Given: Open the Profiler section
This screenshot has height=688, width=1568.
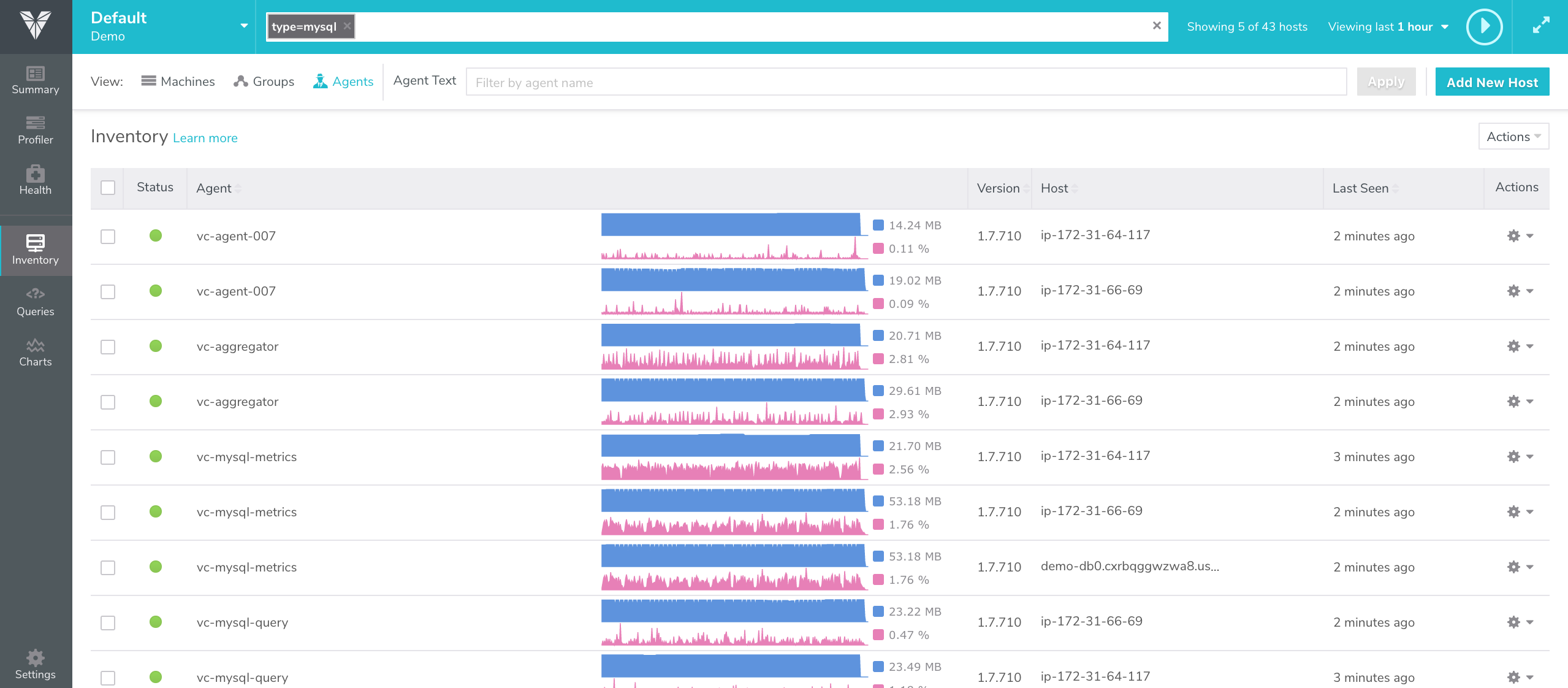Looking at the screenshot, I should [x=36, y=131].
